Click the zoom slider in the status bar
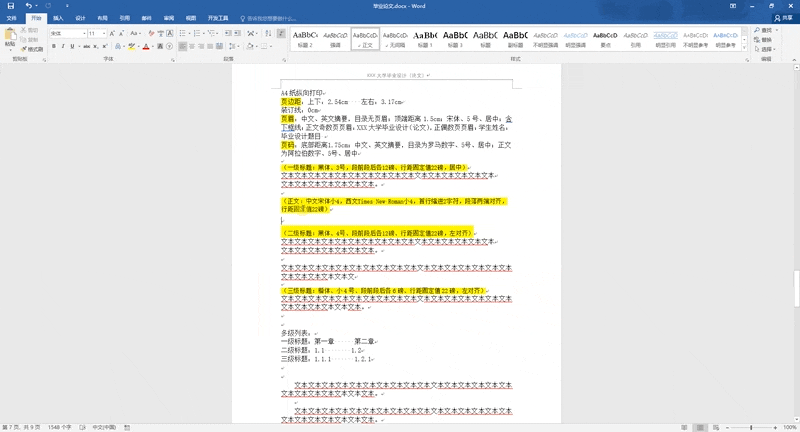The height and width of the screenshot is (432, 800). point(751,427)
